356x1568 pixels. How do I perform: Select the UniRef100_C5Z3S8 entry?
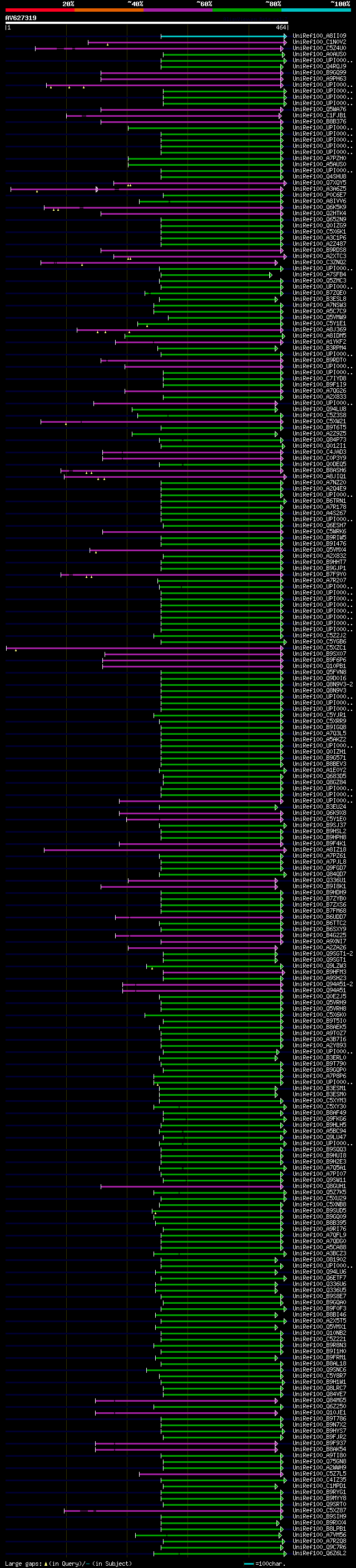coord(319,416)
